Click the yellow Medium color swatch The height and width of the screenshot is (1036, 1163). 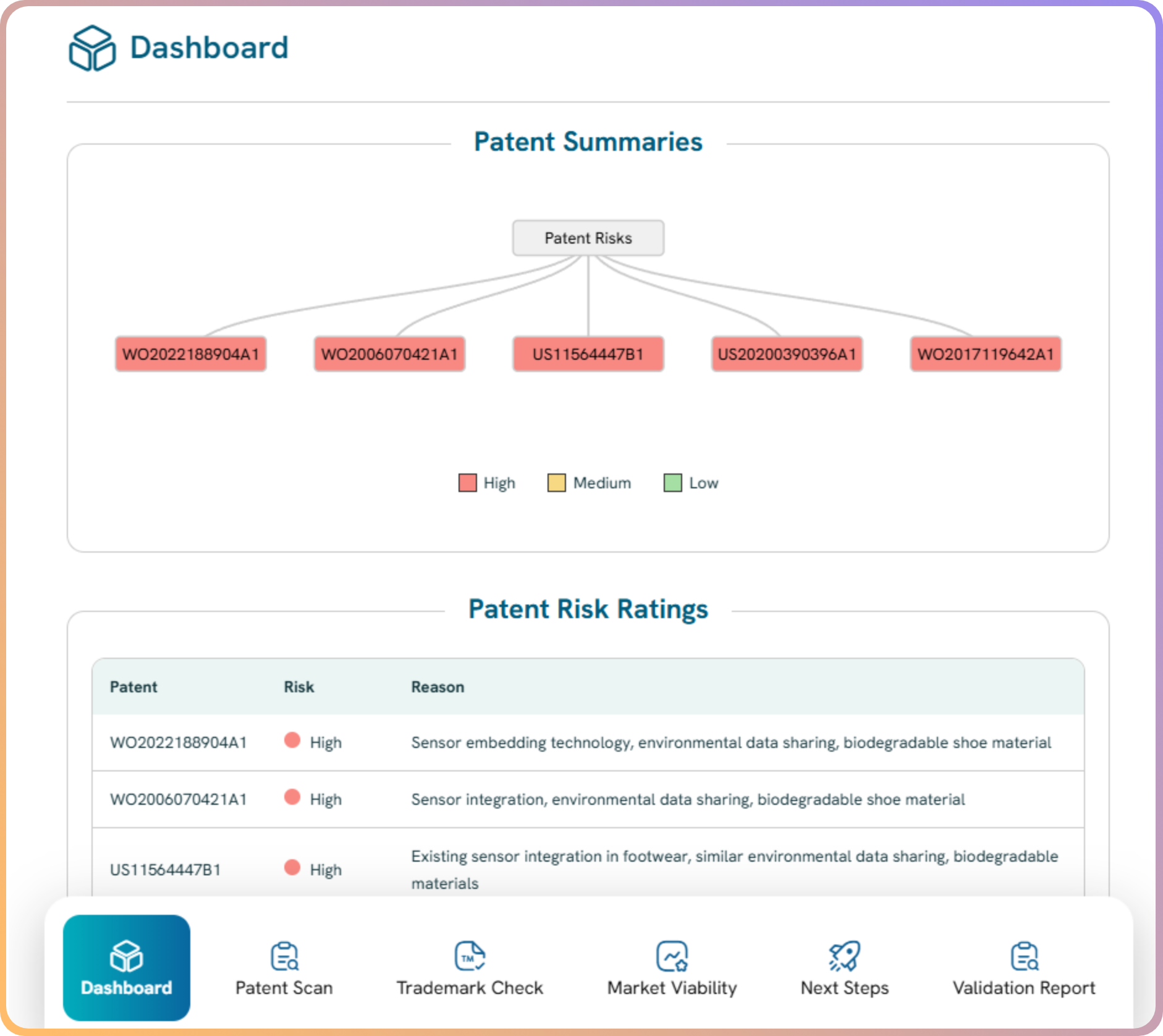556,483
